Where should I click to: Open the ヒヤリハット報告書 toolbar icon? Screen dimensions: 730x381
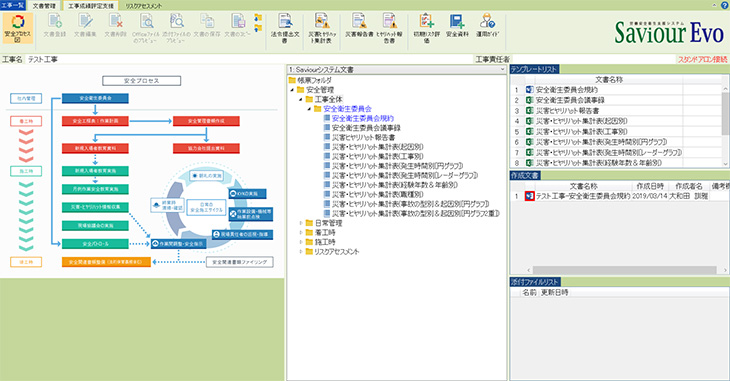click(x=389, y=28)
